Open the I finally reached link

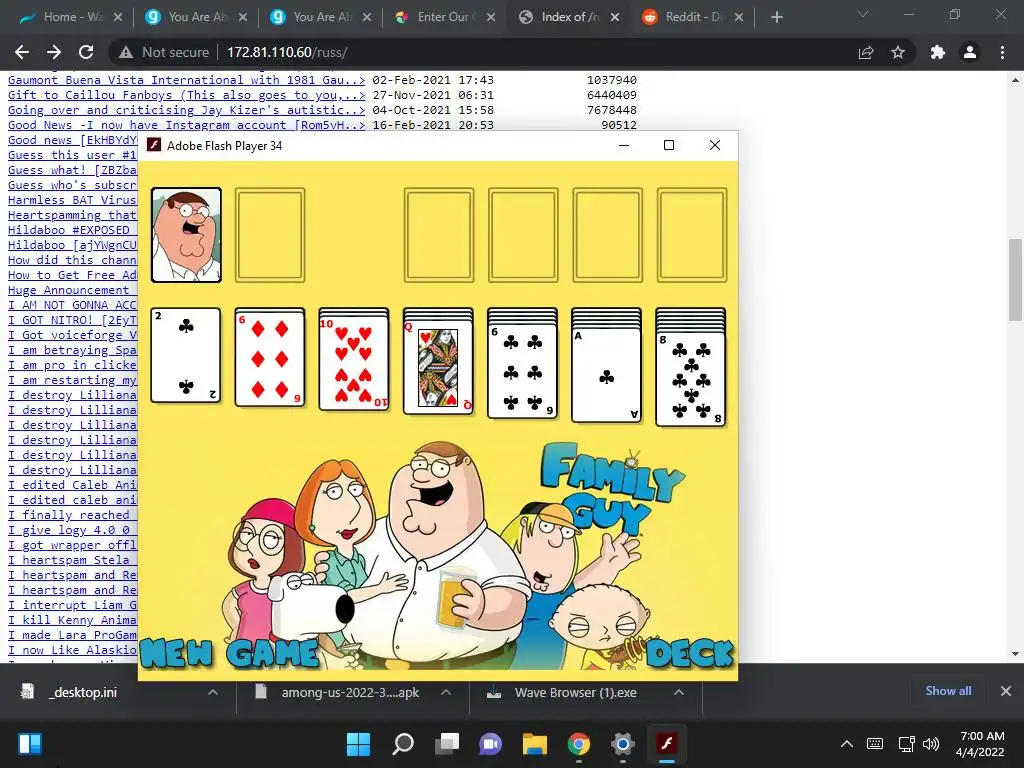72,516
